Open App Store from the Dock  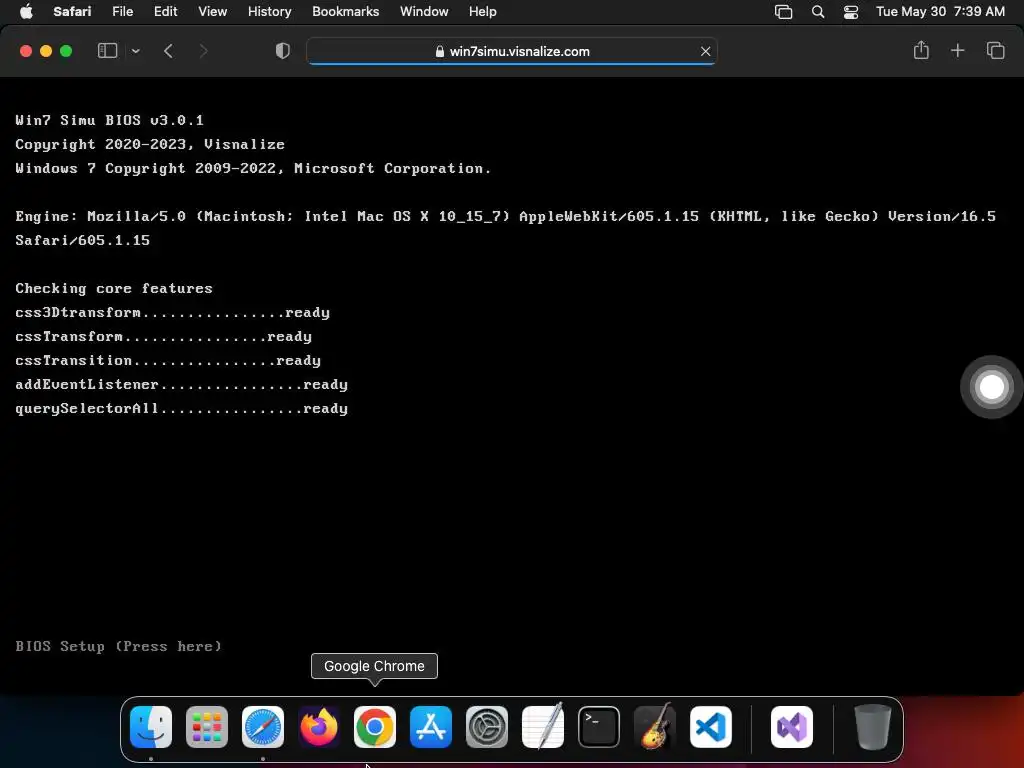pos(431,727)
